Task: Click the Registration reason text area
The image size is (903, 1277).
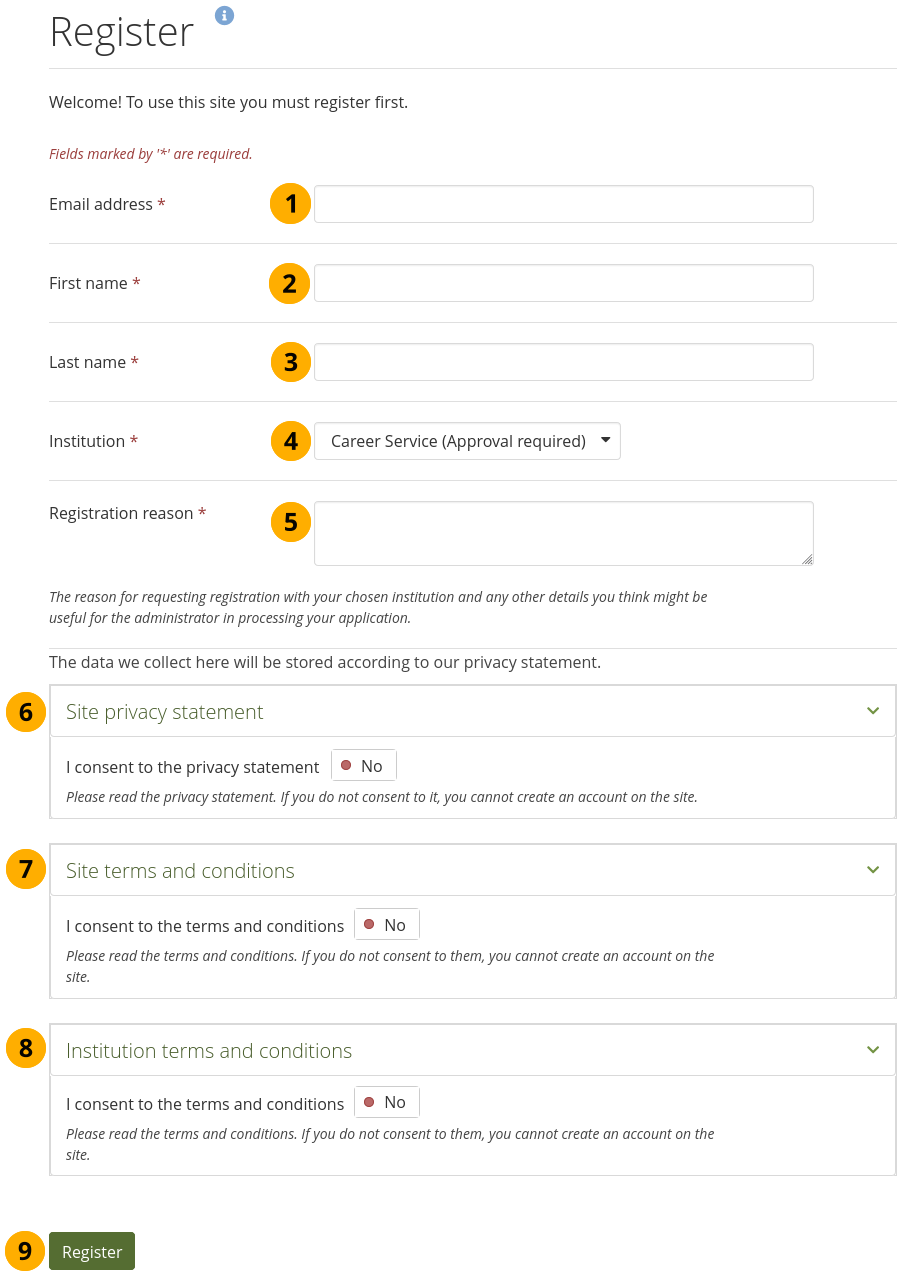Action: (x=563, y=533)
